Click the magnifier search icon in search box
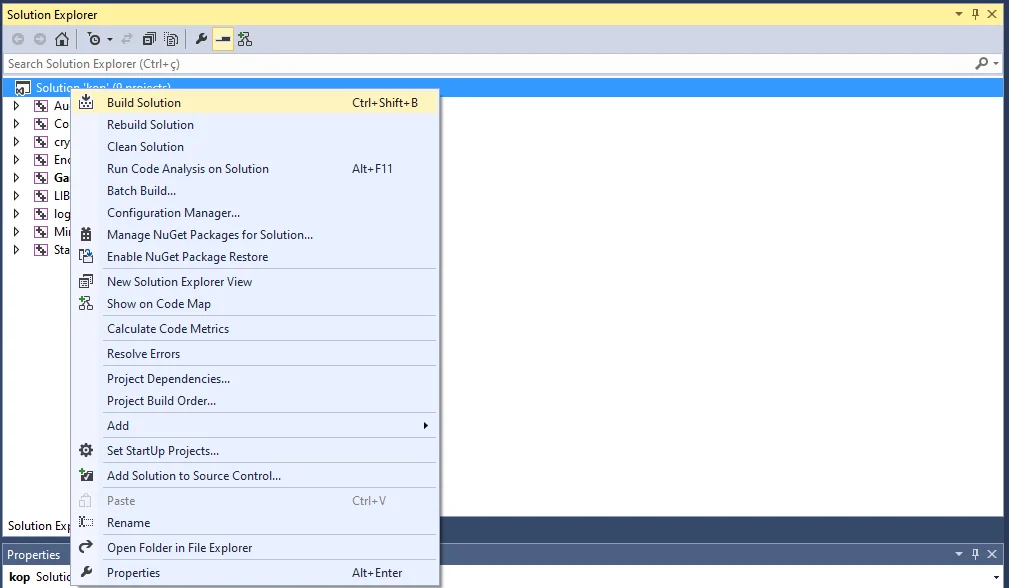Screen dimensions: 1009x588 (981, 63)
